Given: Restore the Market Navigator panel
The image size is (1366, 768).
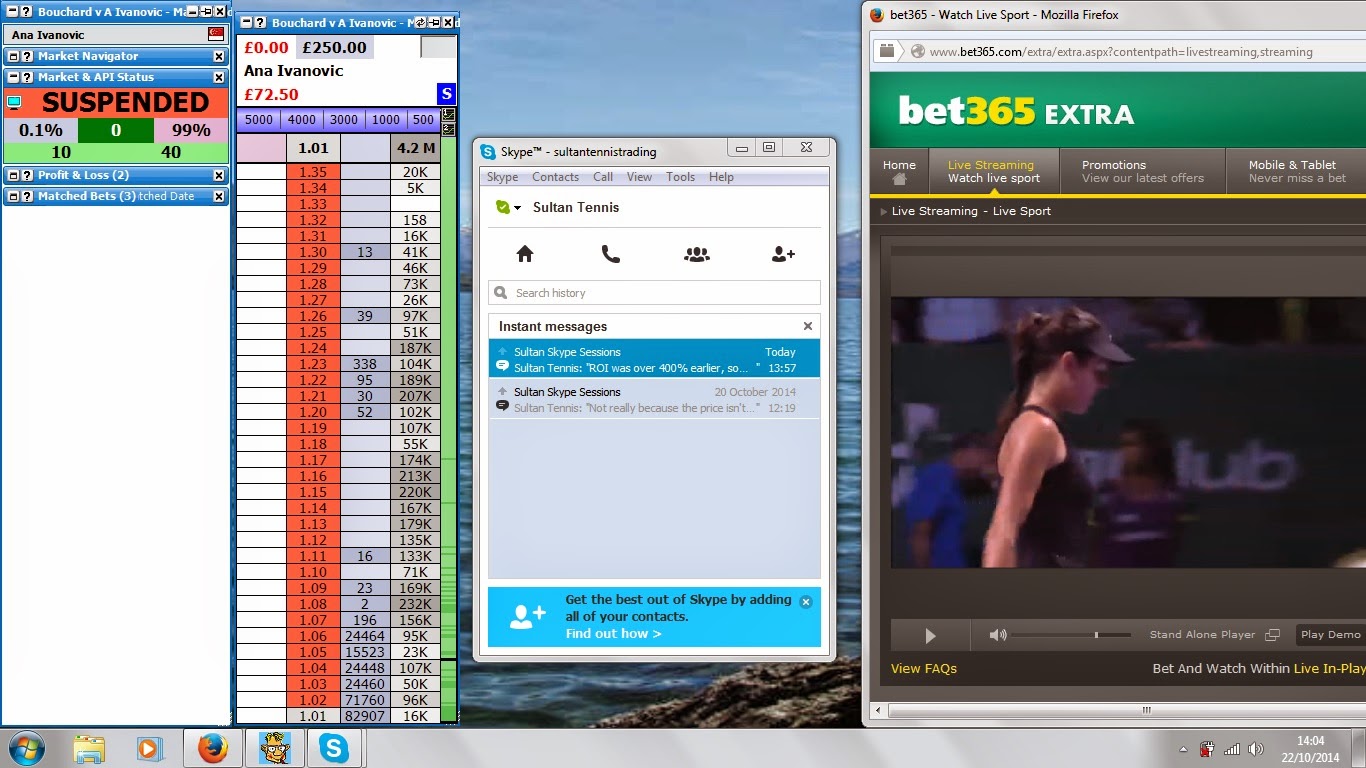Looking at the screenshot, I should coord(12,56).
